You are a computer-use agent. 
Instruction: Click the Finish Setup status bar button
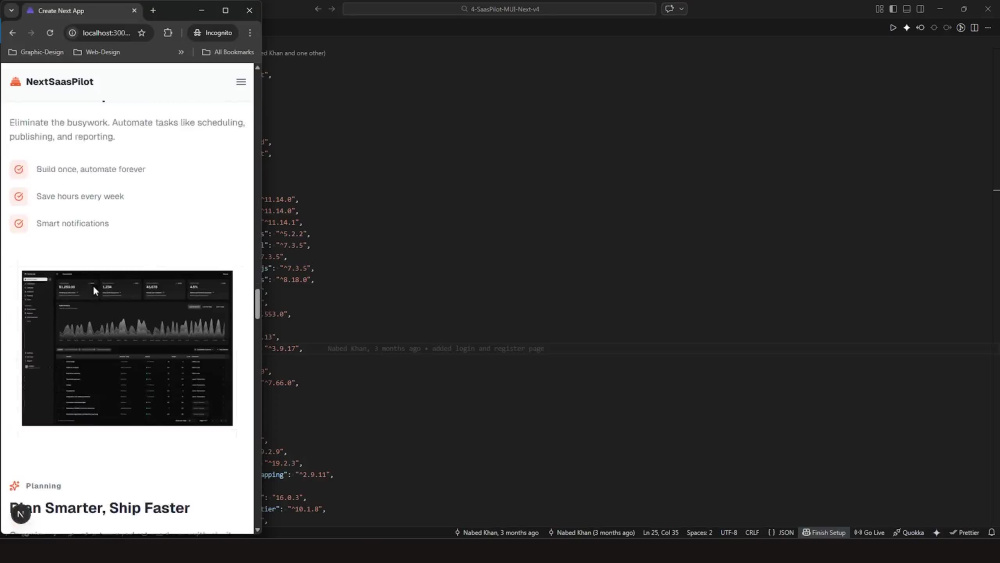pos(824,532)
